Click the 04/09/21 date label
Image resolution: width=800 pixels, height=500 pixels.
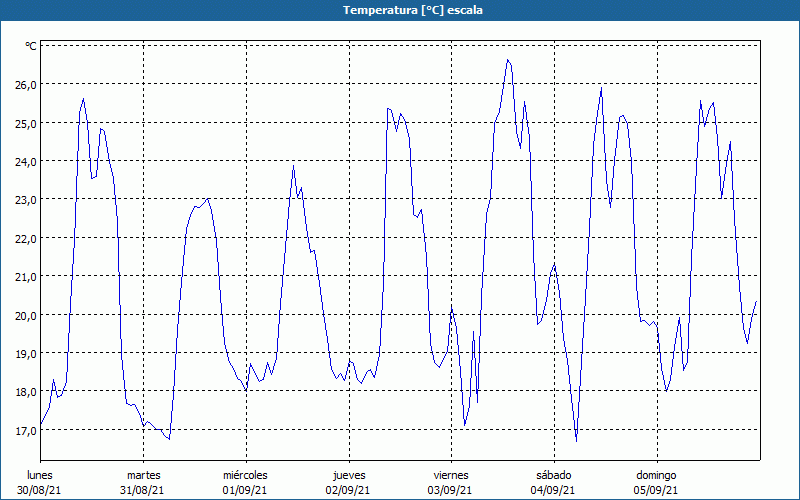tap(553, 490)
